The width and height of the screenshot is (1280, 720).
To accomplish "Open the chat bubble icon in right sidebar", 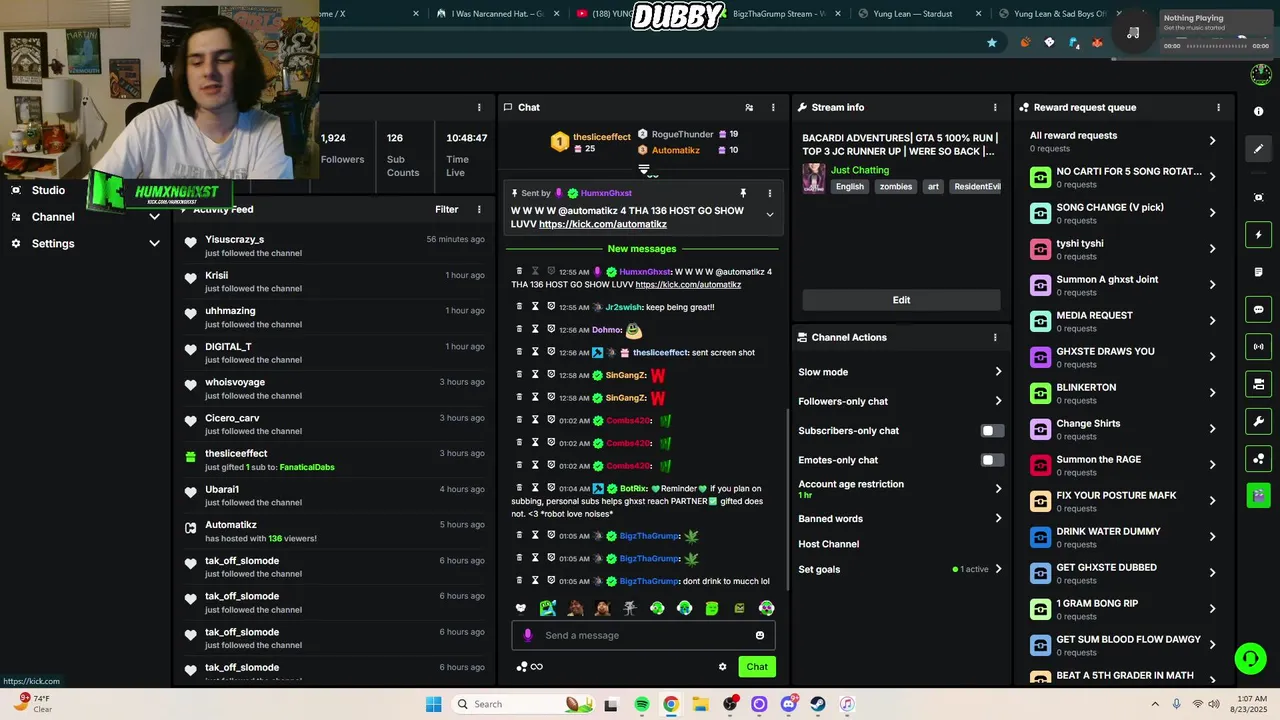I will [1259, 309].
